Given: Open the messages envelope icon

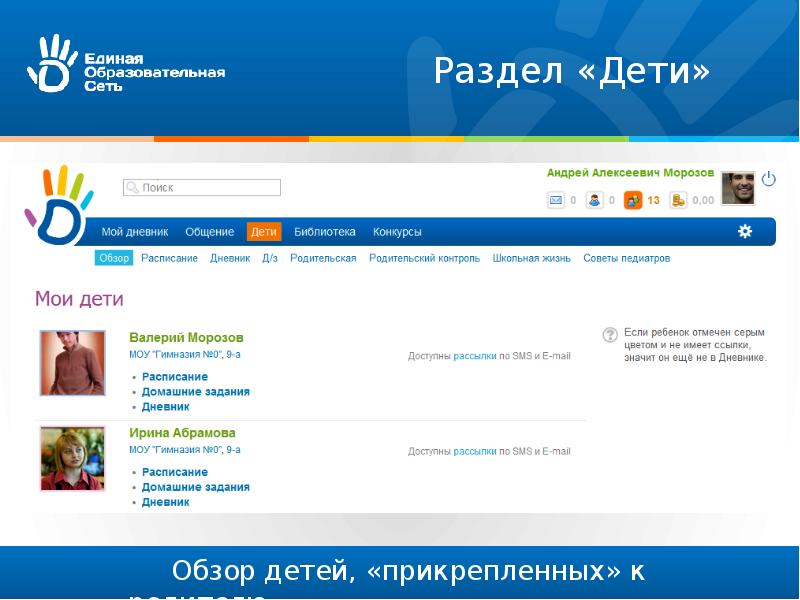Looking at the screenshot, I should 556,200.
